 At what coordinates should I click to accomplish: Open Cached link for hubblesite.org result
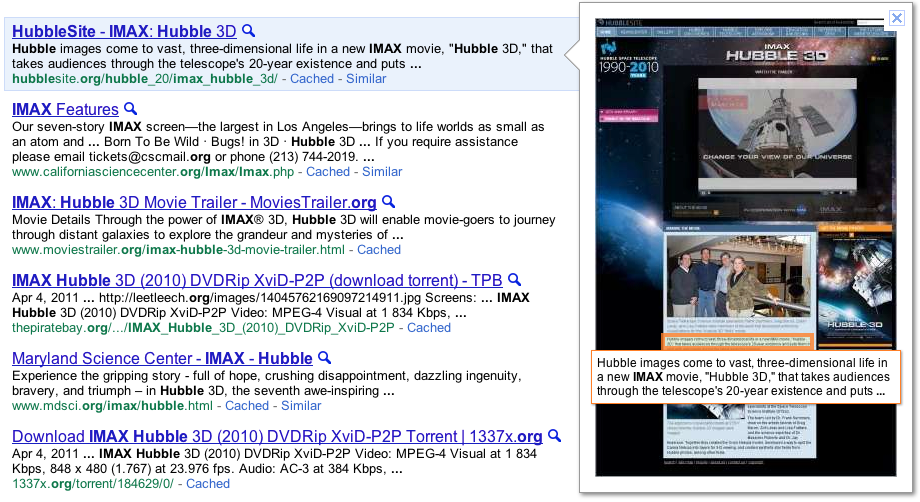(x=312, y=79)
